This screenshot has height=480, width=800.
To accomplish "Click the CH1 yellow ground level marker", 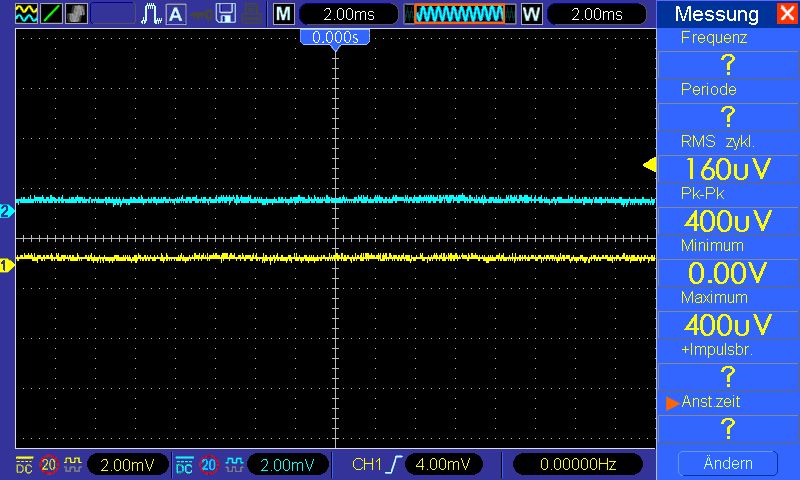I will pos(6,265).
